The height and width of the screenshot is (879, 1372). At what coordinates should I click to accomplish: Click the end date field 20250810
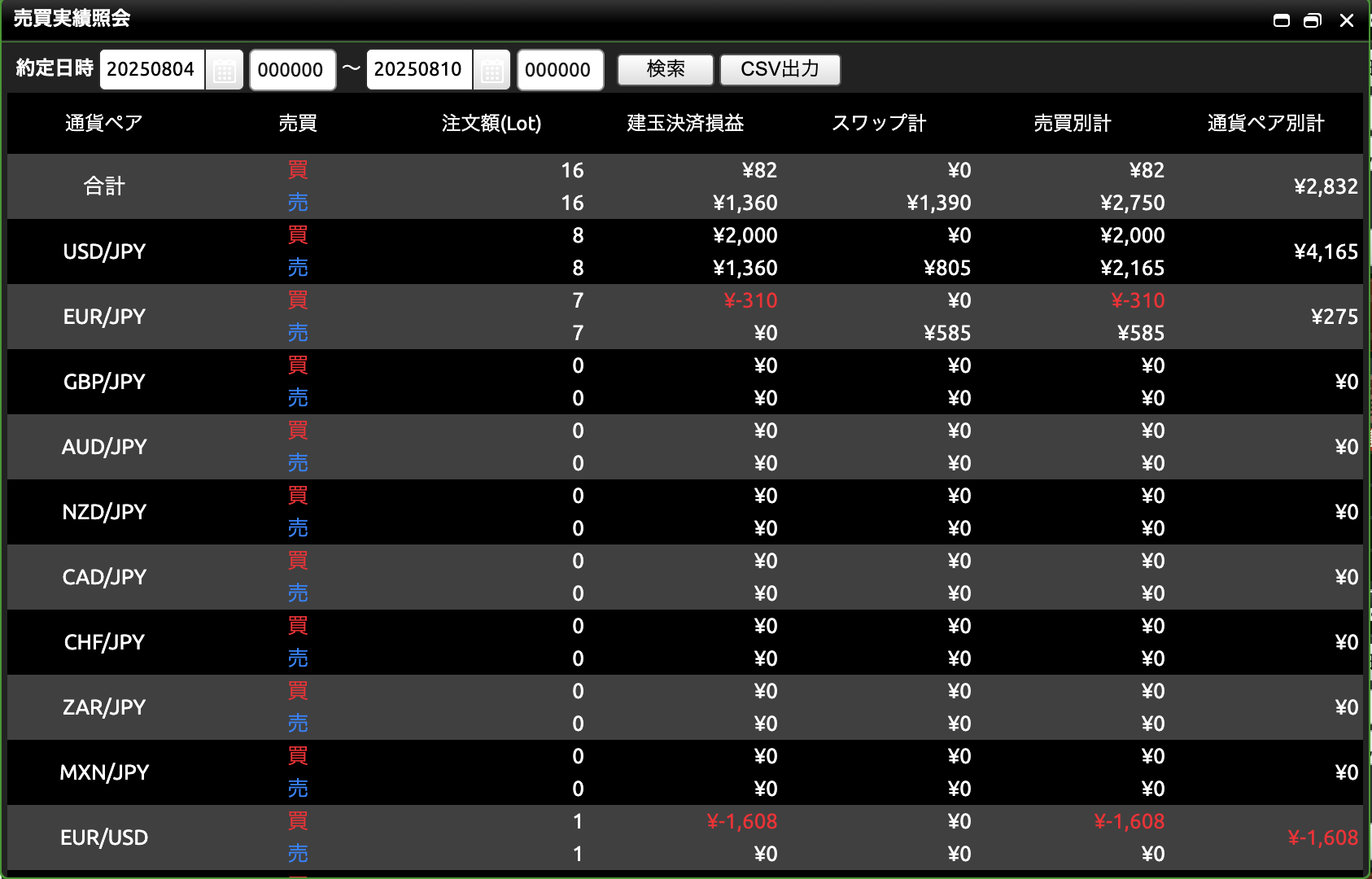[418, 70]
